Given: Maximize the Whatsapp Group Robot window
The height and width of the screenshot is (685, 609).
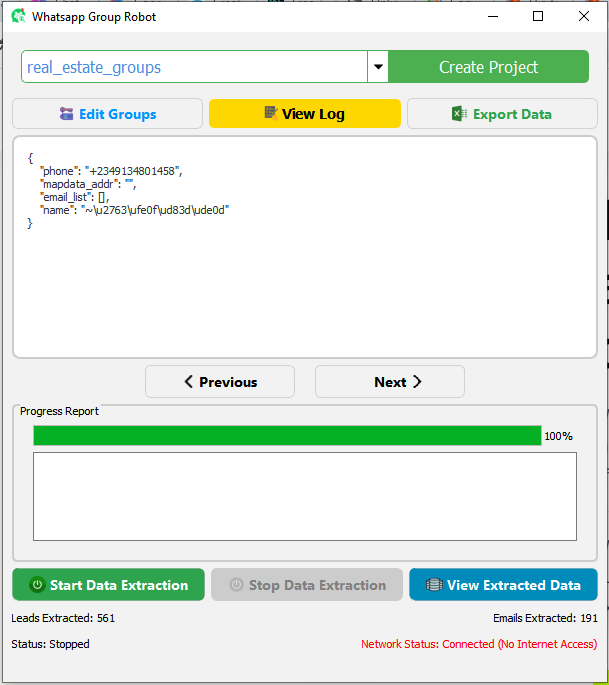Looking at the screenshot, I should pyautogui.click(x=538, y=16).
